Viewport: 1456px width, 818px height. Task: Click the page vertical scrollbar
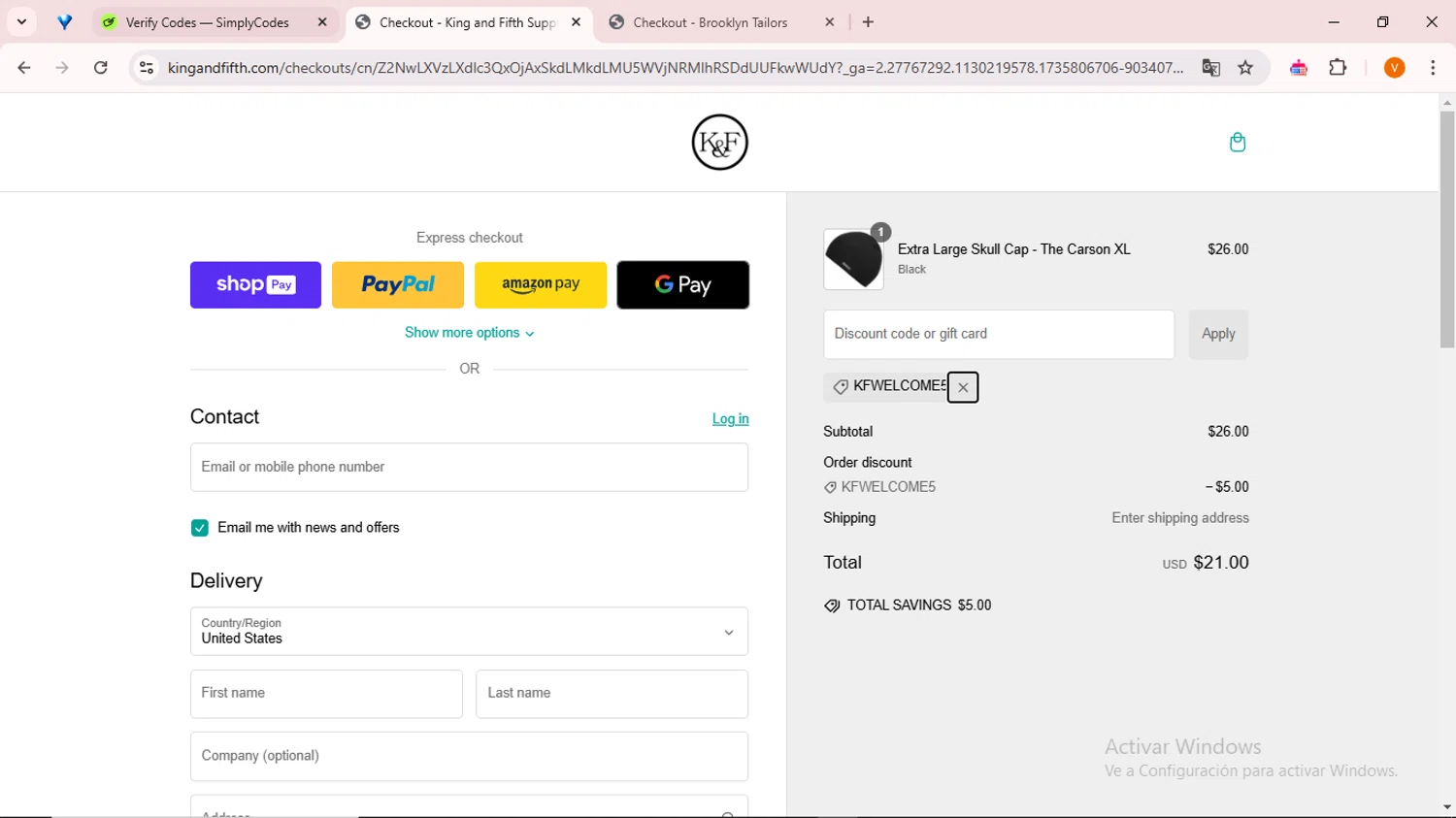(x=1447, y=230)
